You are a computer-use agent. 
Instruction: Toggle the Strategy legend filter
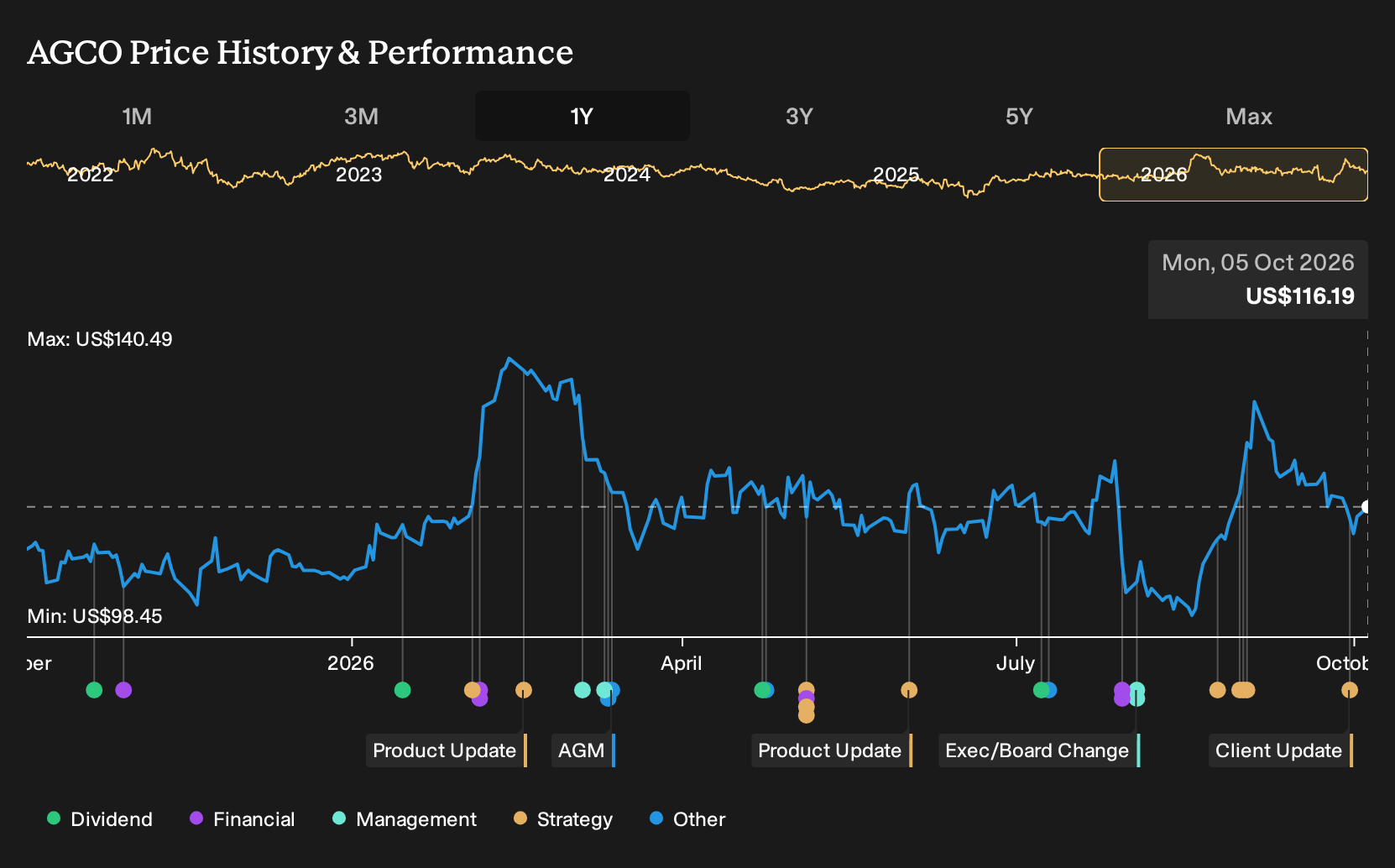(563, 819)
